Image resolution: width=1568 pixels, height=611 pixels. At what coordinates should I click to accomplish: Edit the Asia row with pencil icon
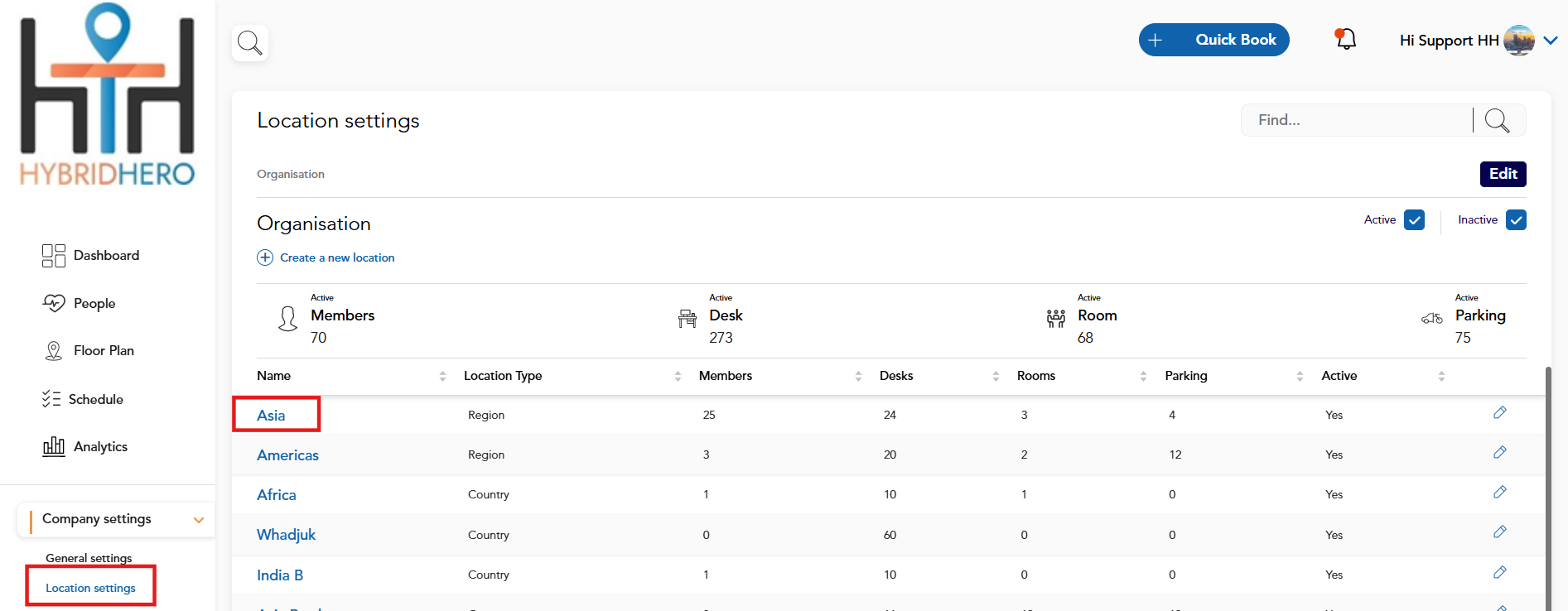click(1499, 413)
